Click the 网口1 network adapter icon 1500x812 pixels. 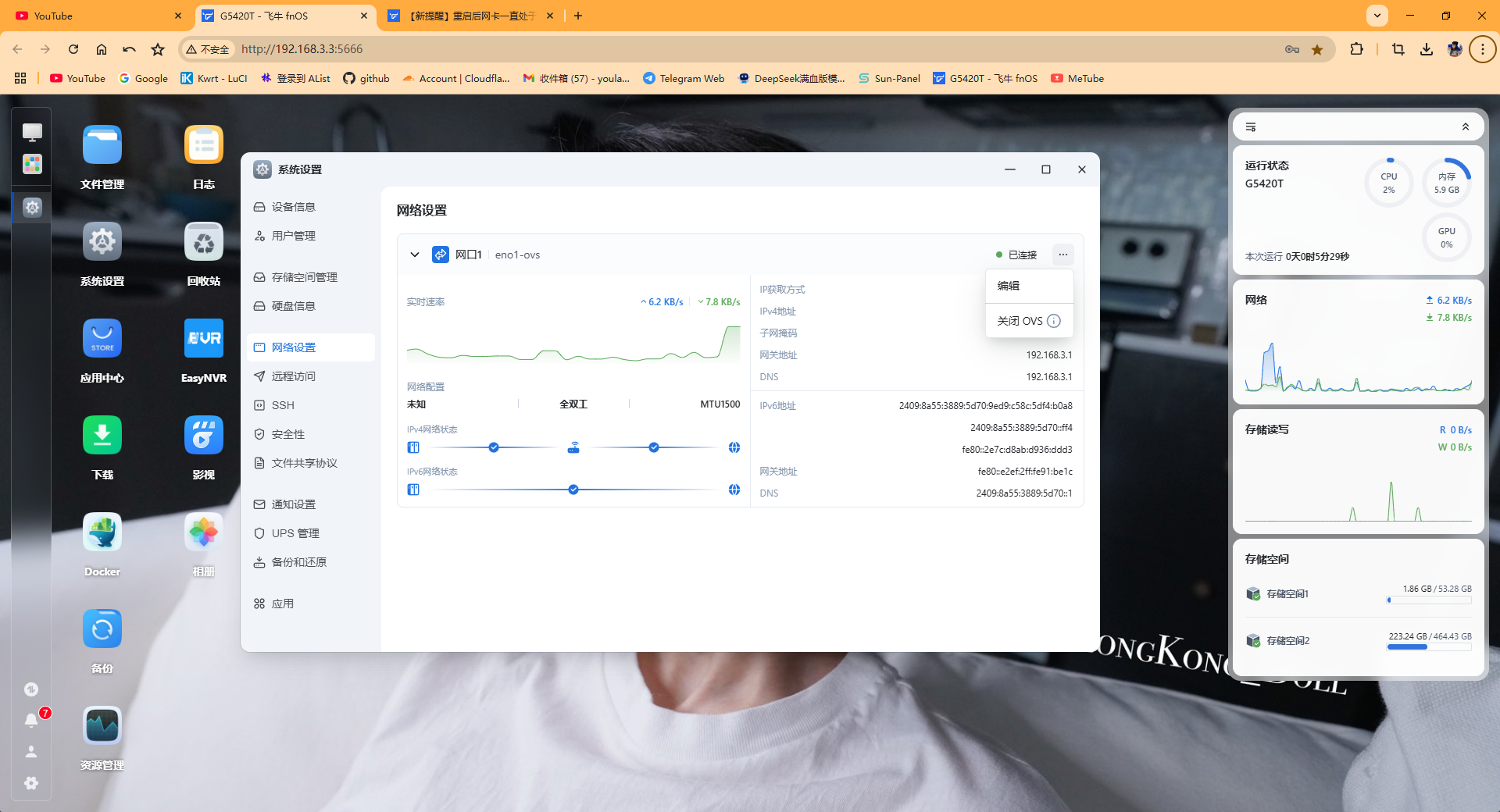click(441, 255)
